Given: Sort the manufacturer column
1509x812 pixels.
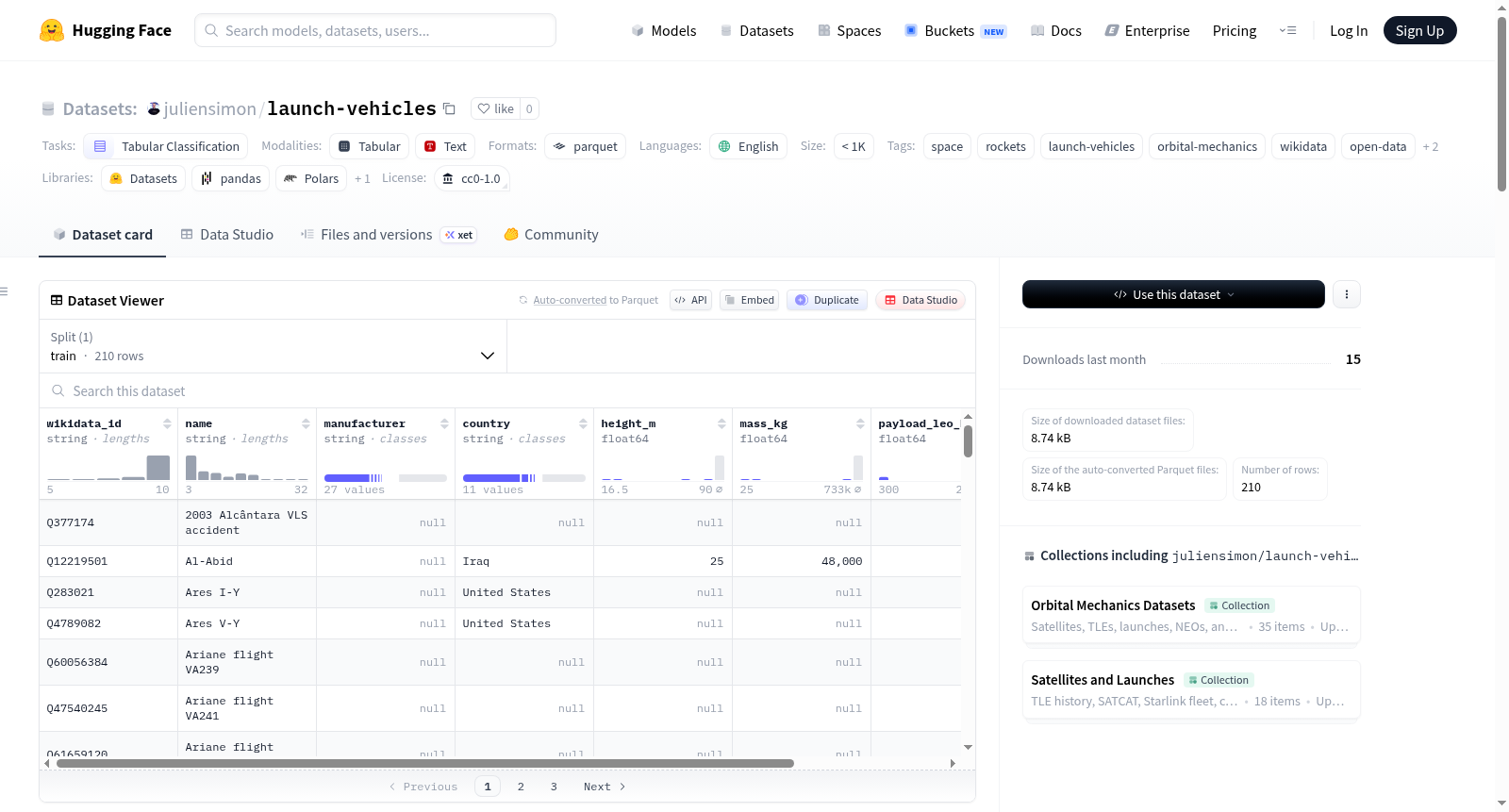Looking at the screenshot, I should pyautogui.click(x=444, y=423).
